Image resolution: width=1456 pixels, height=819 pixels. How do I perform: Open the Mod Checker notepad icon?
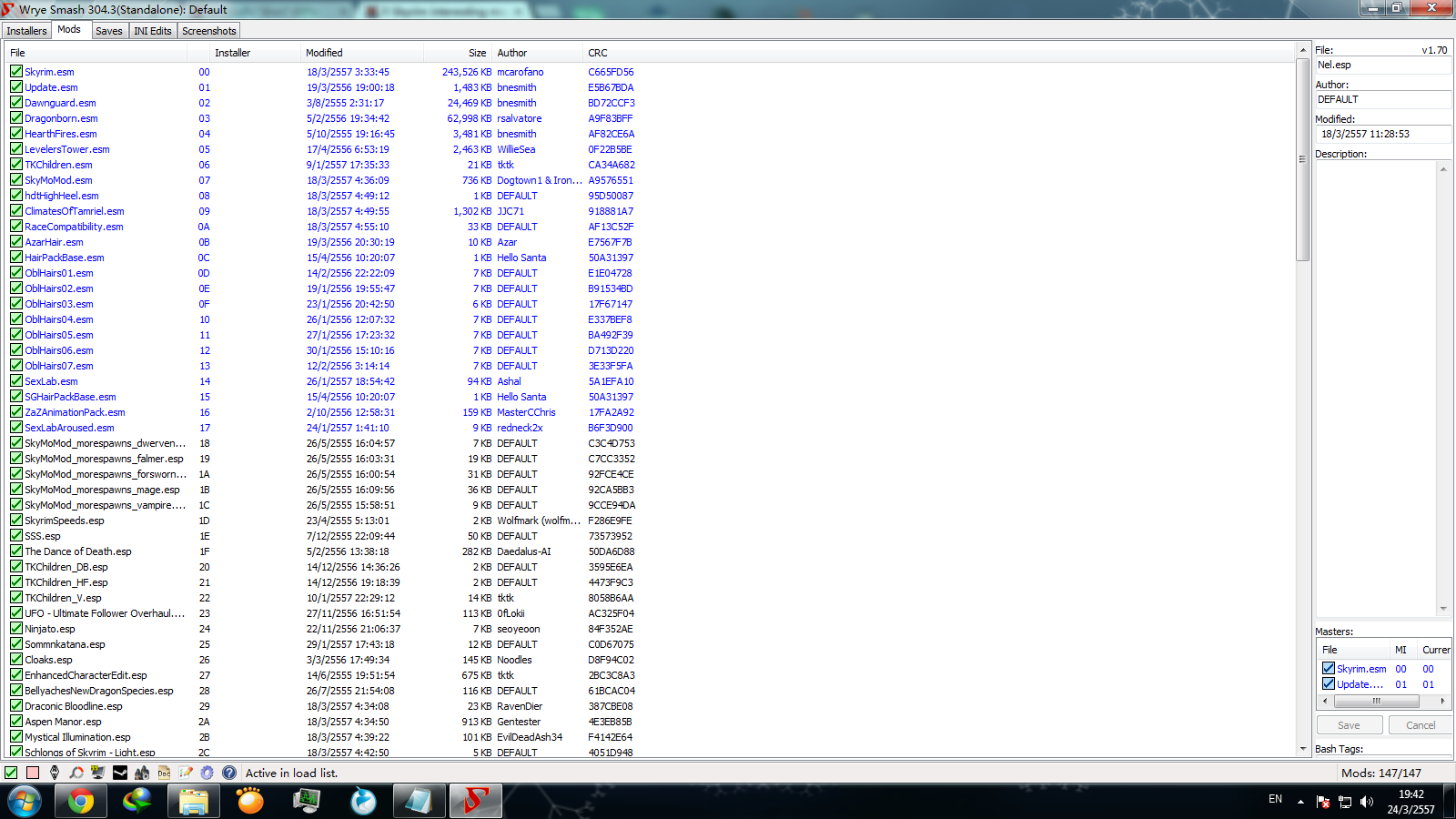(x=186, y=773)
